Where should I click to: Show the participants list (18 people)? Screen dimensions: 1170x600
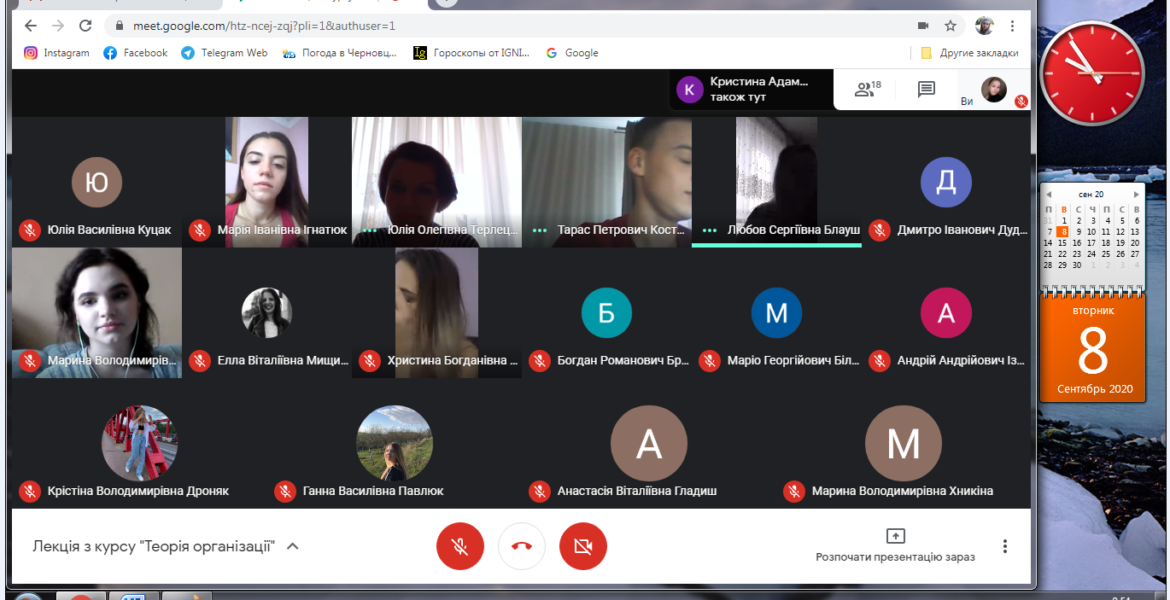tap(868, 90)
